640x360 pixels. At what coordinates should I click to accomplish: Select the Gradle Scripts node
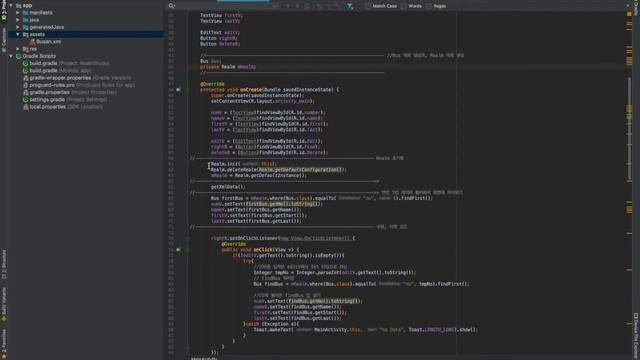(x=39, y=56)
